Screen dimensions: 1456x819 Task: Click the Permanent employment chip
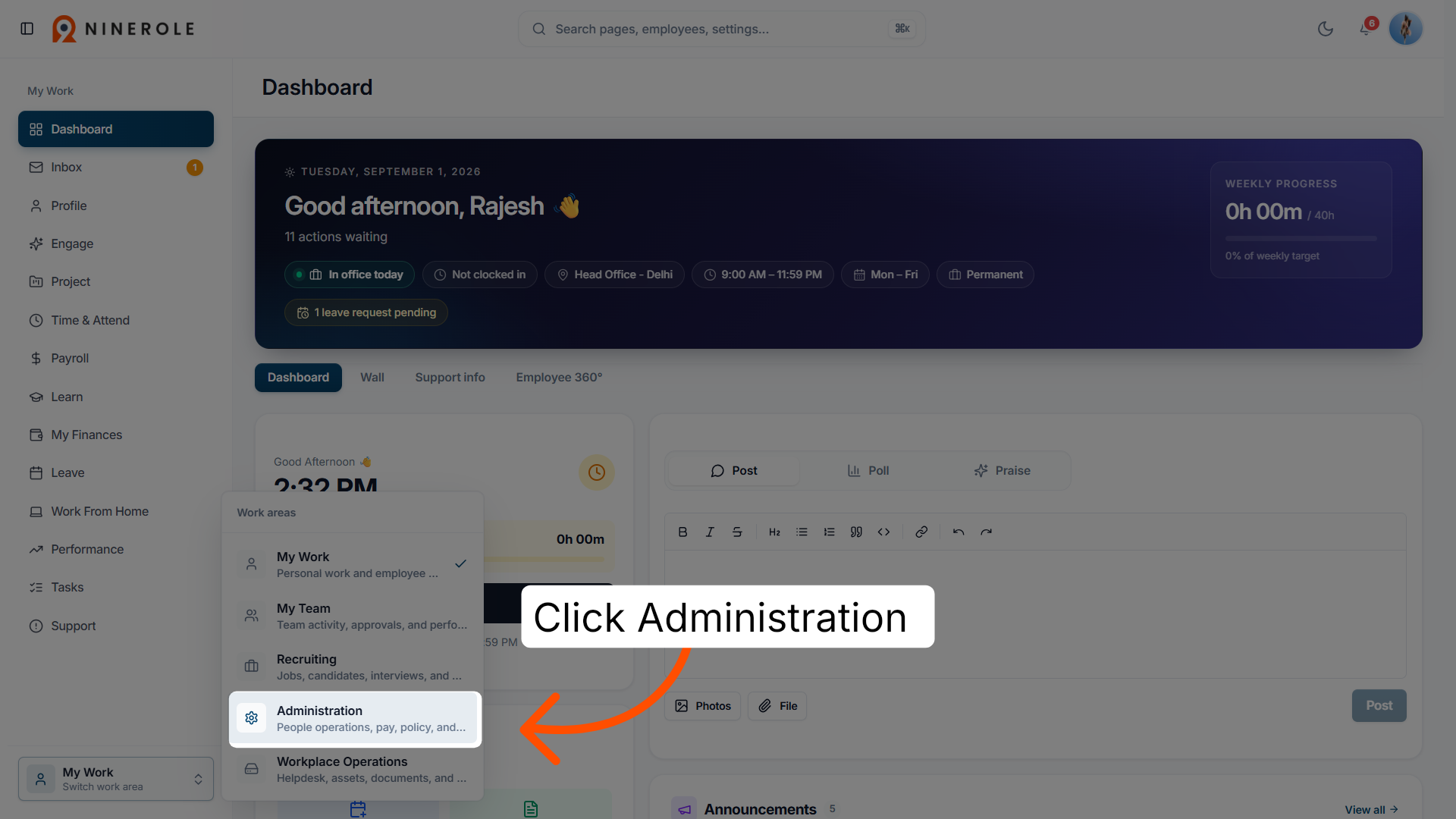coord(985,275)
